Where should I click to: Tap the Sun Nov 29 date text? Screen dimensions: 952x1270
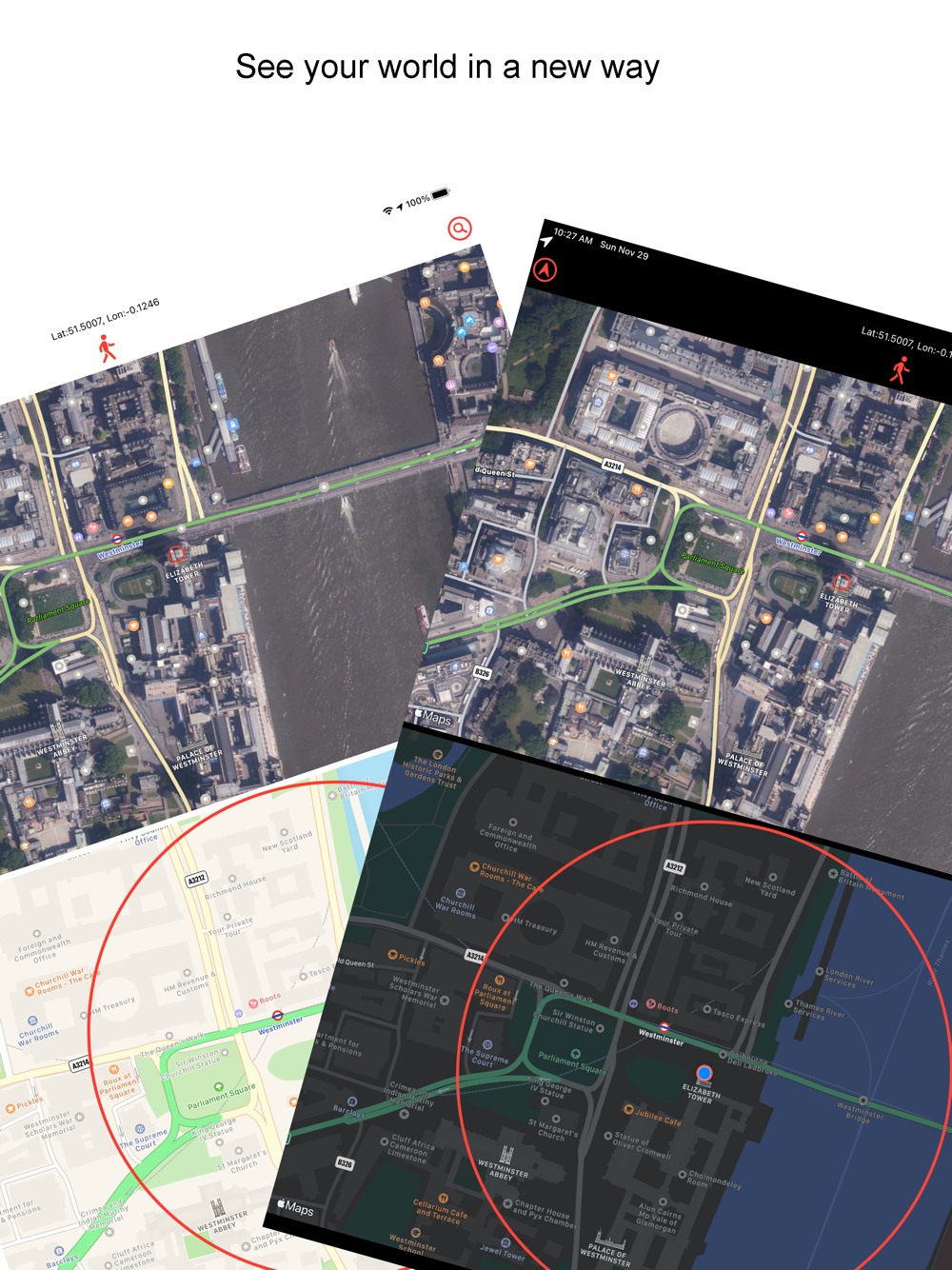[x=625, y=249]
